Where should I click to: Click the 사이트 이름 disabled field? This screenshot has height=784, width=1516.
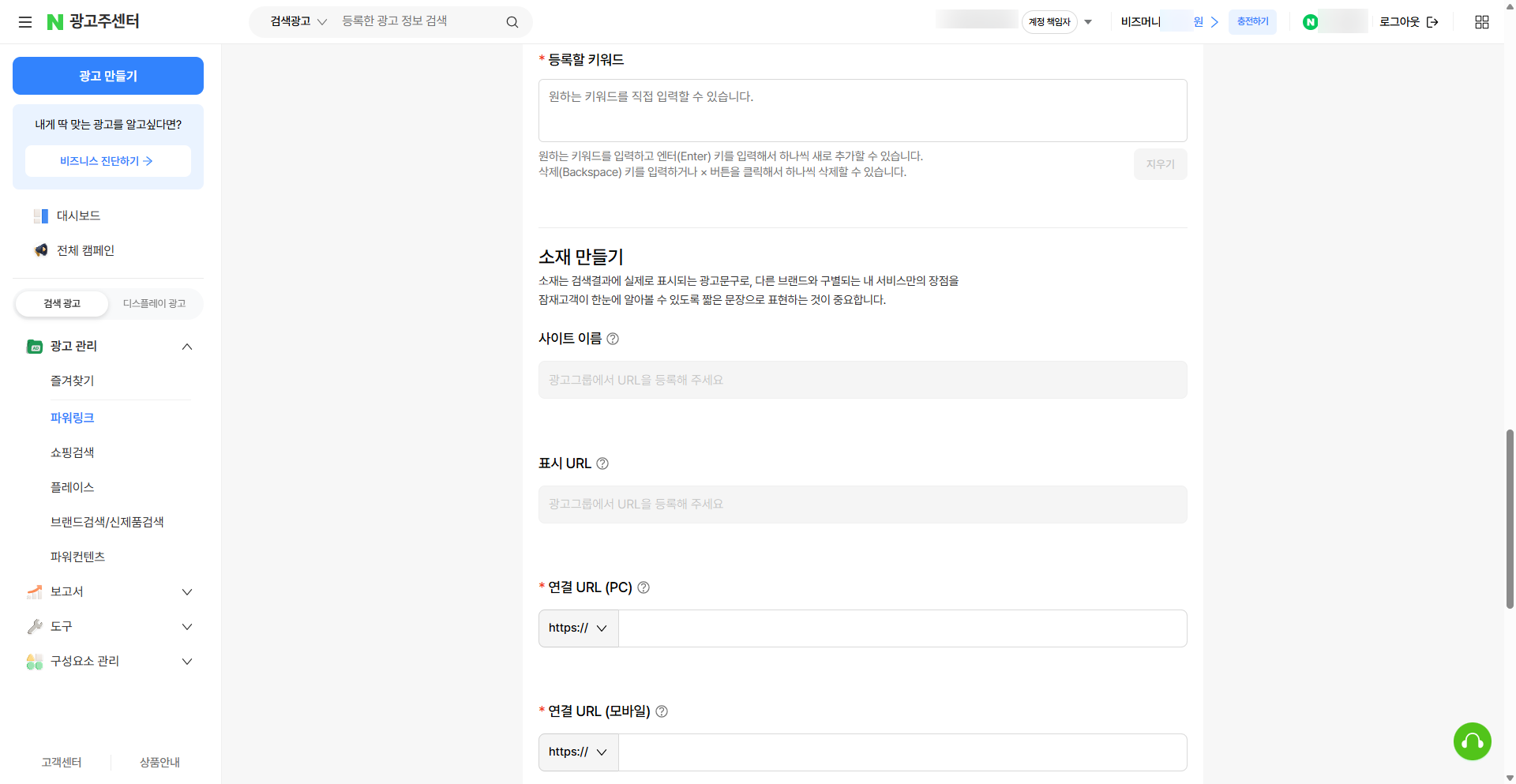[863, 380]
